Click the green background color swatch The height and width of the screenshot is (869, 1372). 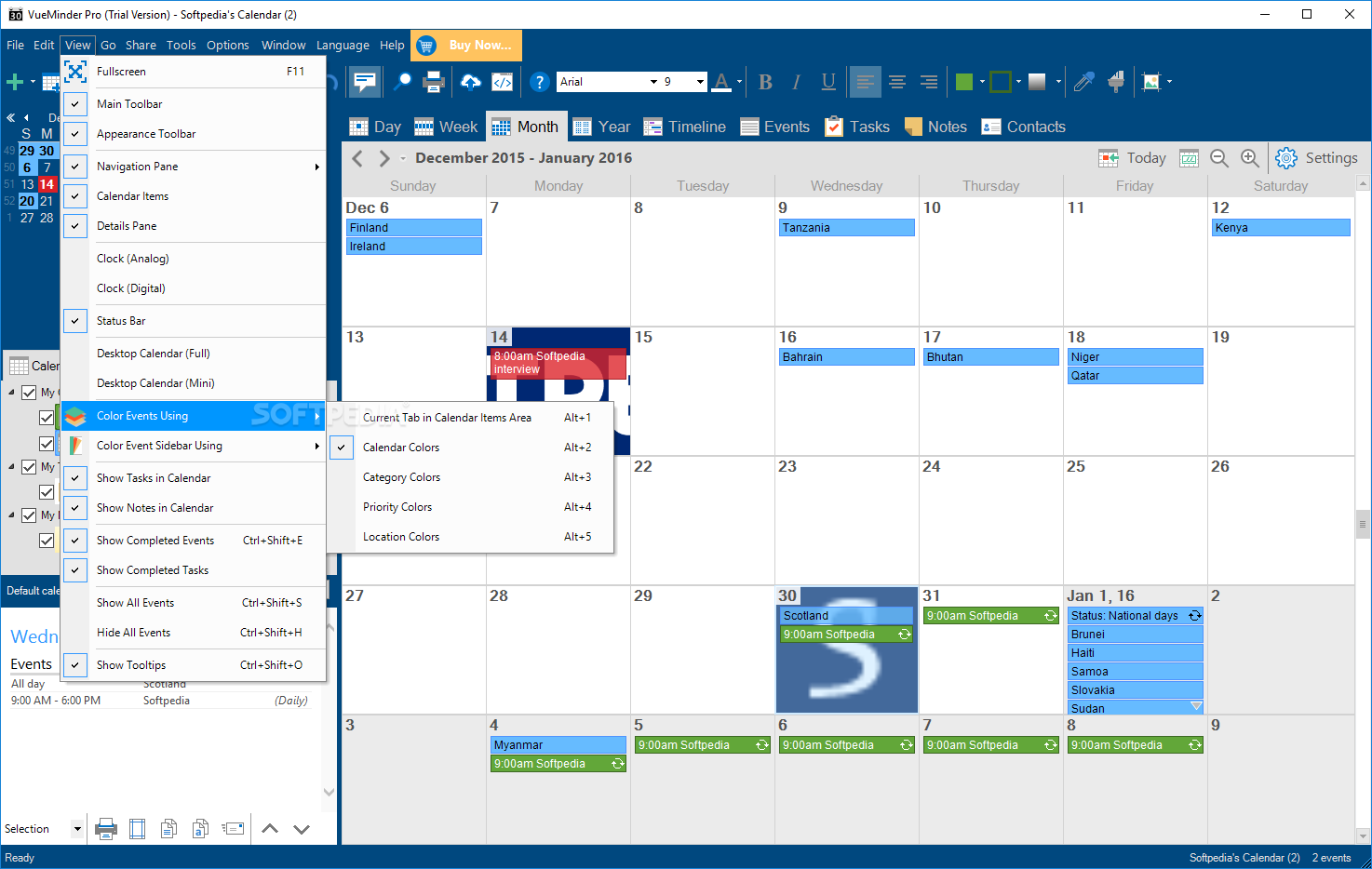(x=964, y=82)
